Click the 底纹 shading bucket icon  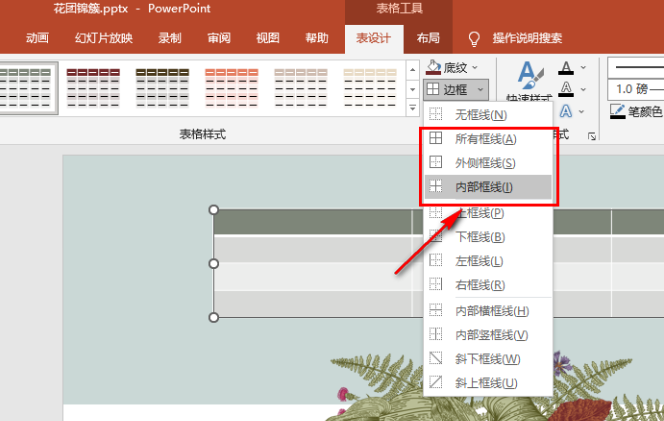(x=433, y=67)
